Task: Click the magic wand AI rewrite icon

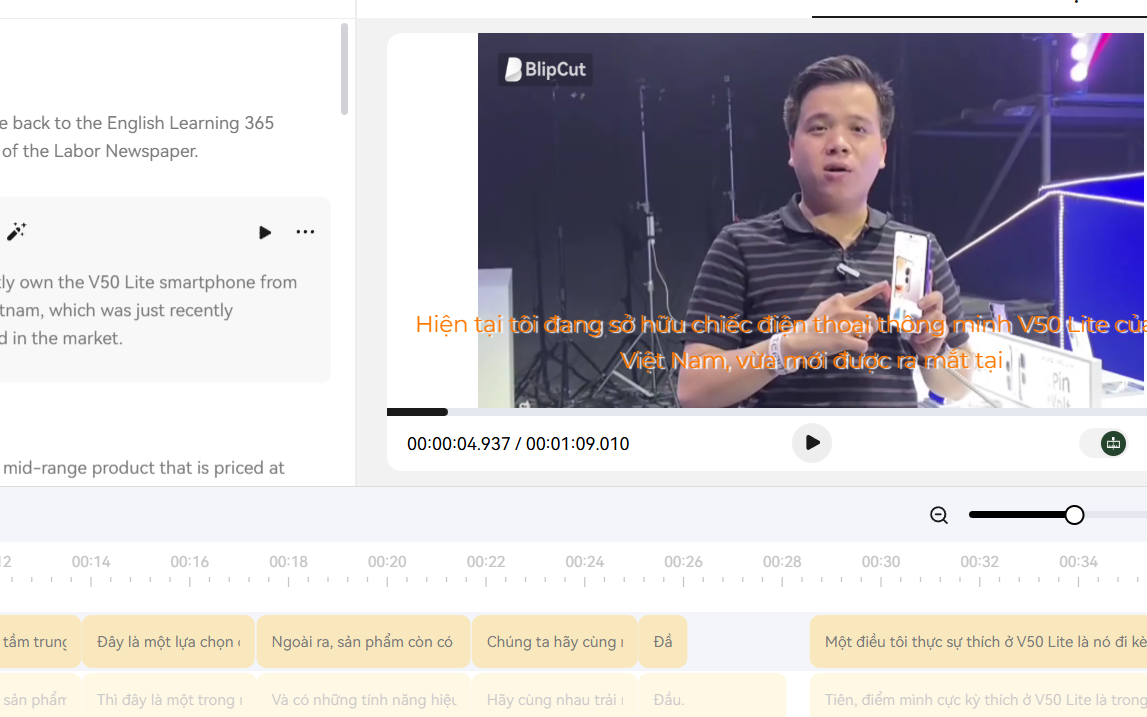Action: [16, 232]
